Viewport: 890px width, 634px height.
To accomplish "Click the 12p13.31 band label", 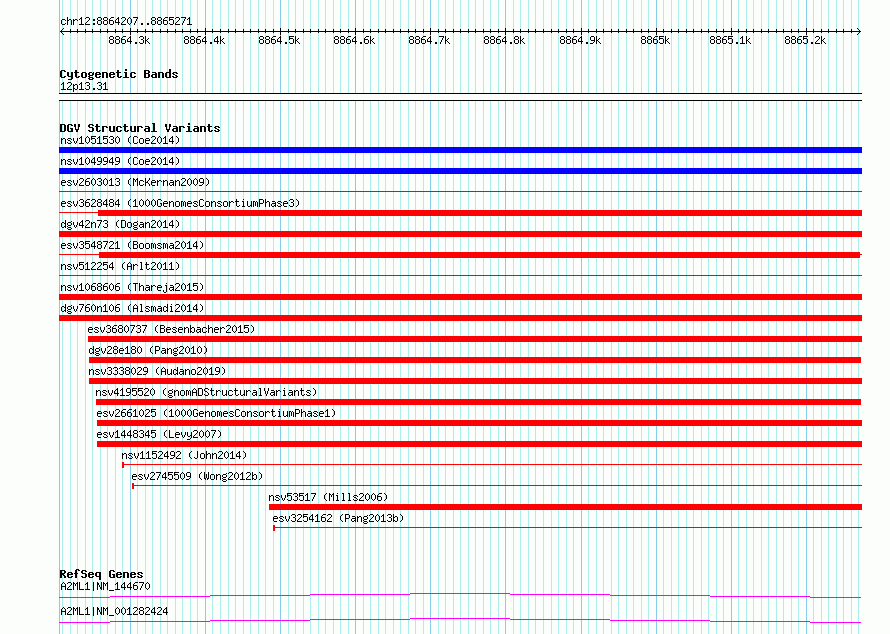I will pyautogui.click(x=84, y=86).
